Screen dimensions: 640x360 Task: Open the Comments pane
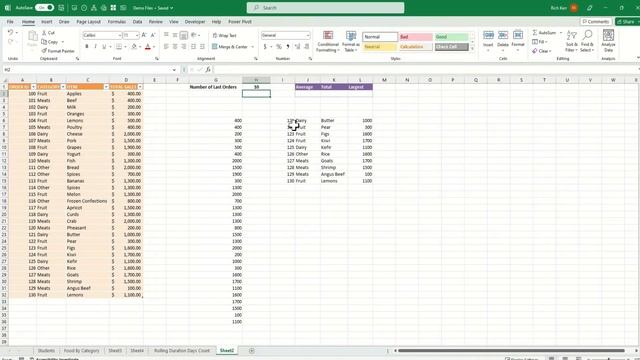(596, 22)
